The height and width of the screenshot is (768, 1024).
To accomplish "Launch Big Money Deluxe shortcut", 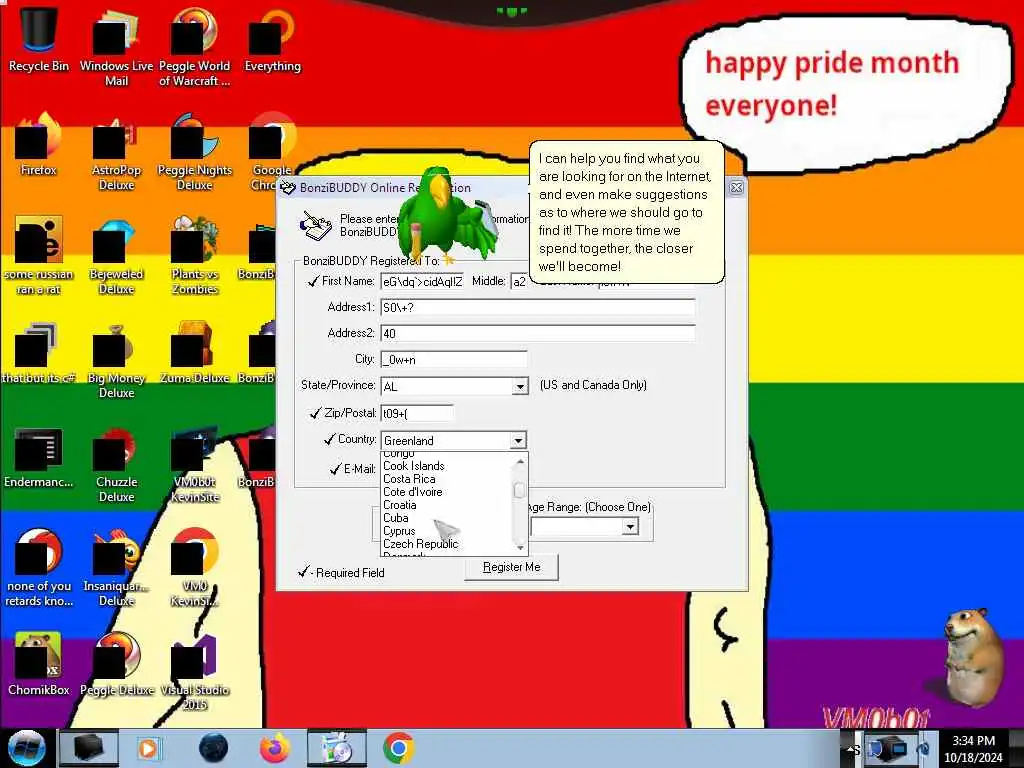I will tap(116, 360).
